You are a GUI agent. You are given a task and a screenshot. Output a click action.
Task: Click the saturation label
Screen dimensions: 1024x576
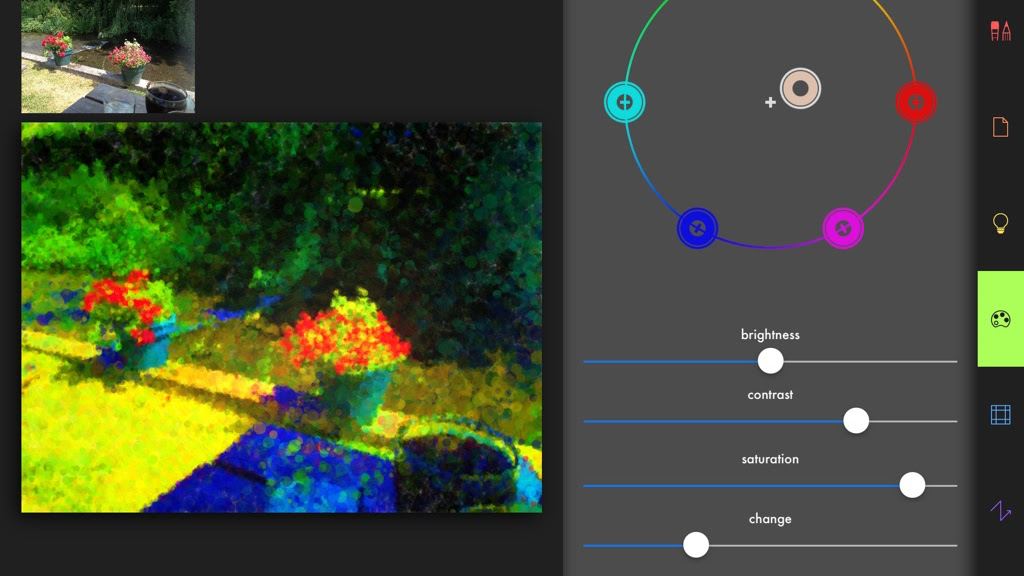[770, 459]
